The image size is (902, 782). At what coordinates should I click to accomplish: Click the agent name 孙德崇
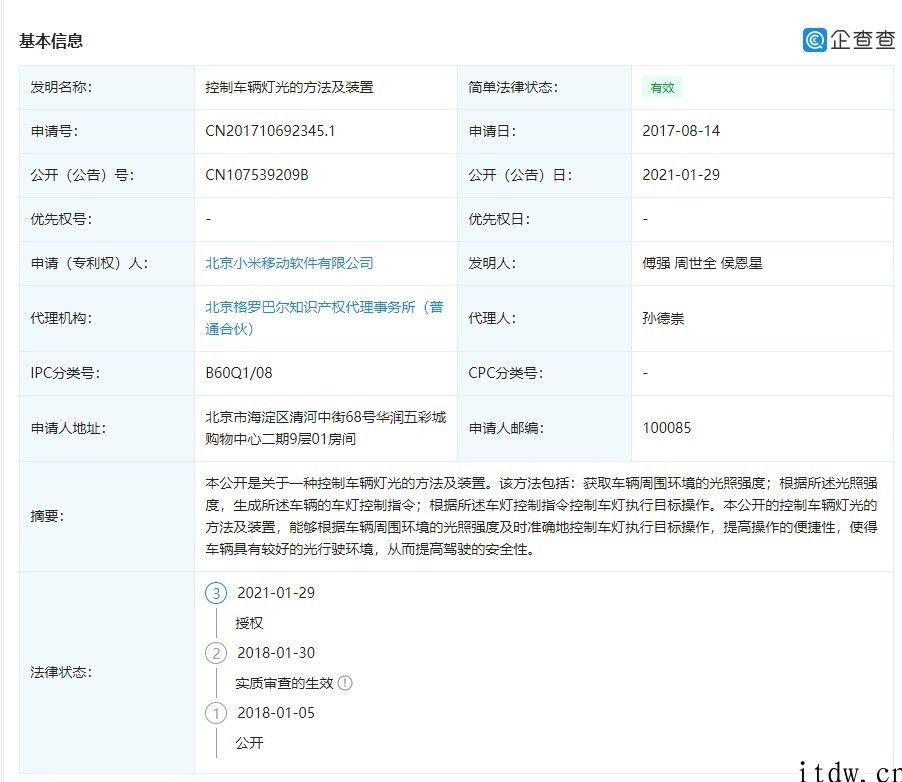point(663,318)
